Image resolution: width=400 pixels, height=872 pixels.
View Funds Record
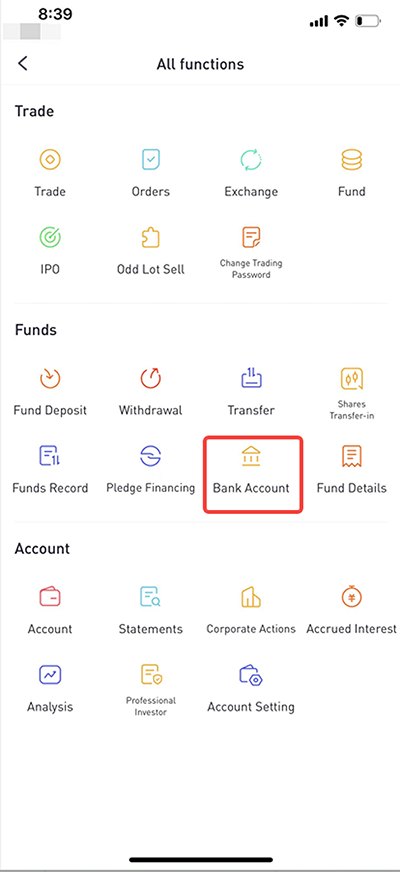pos(50,470)
